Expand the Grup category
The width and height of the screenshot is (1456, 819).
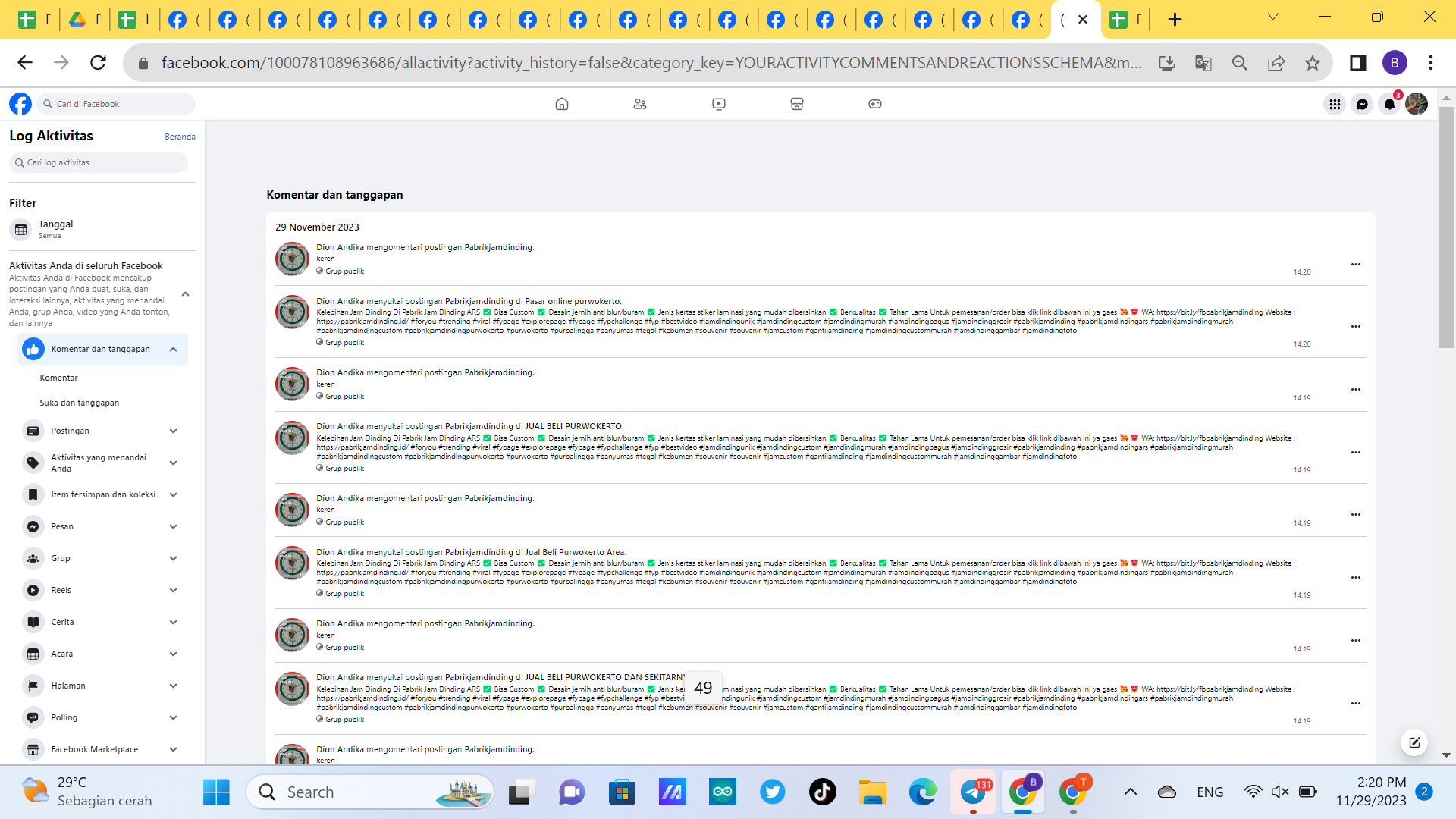[x=173, y=558]
